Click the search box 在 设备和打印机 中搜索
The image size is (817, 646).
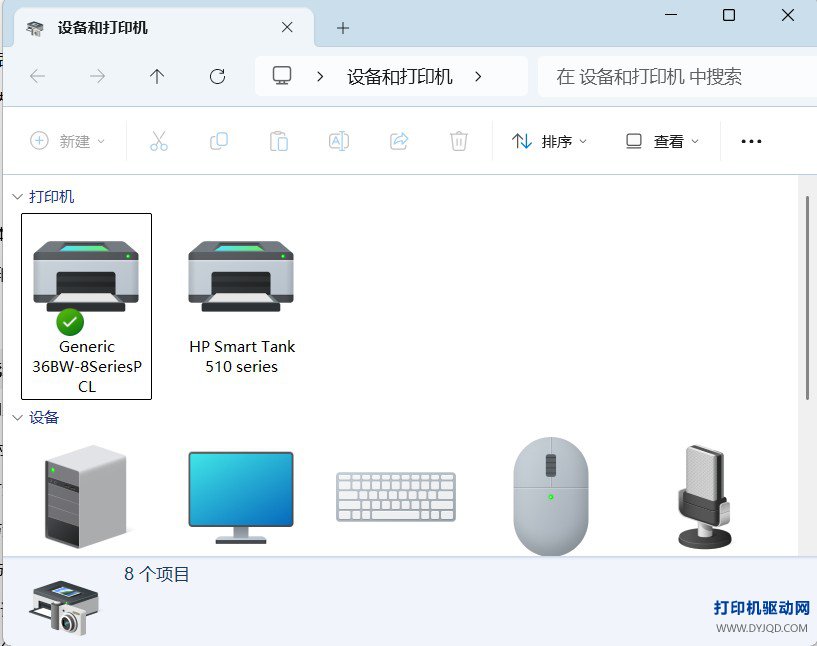coord(677,77)
